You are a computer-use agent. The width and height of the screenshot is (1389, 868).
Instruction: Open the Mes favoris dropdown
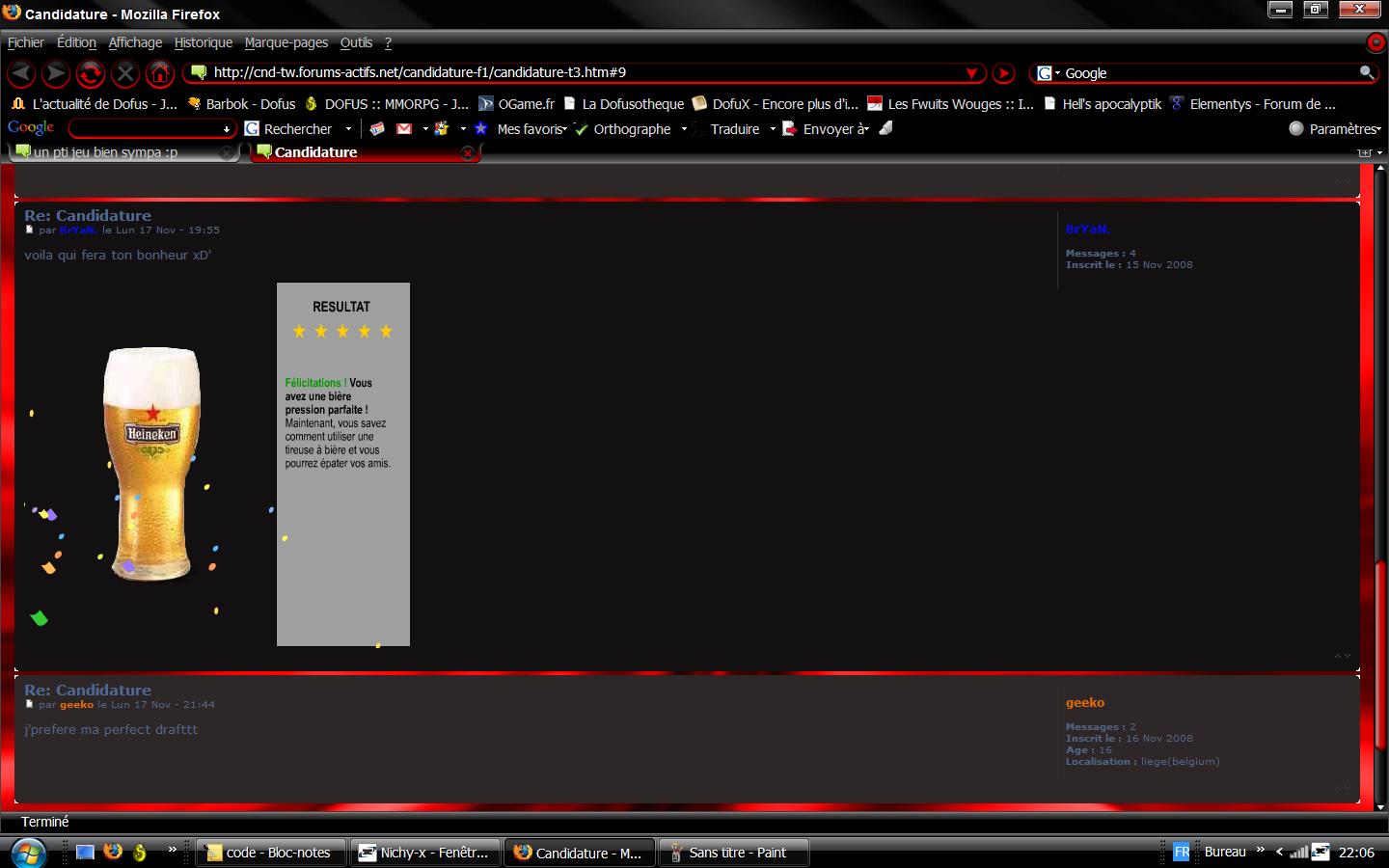tap(531, 129)
